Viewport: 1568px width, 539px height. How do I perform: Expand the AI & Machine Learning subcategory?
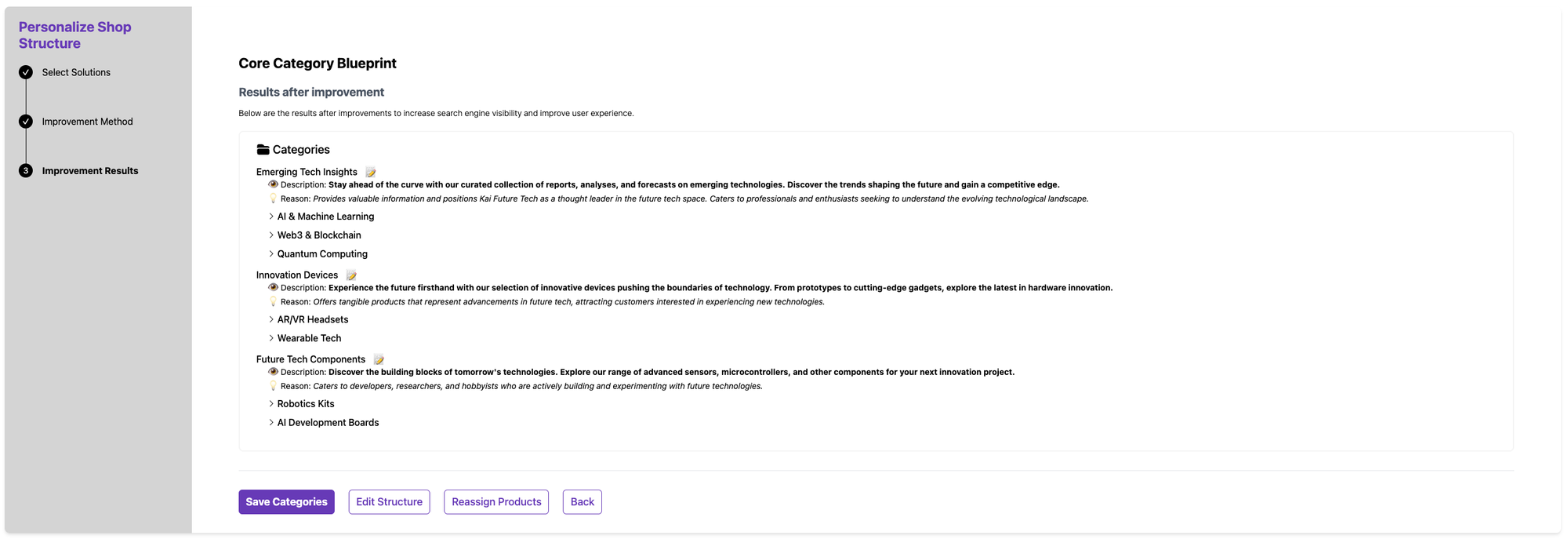click(x=271, y=217)
